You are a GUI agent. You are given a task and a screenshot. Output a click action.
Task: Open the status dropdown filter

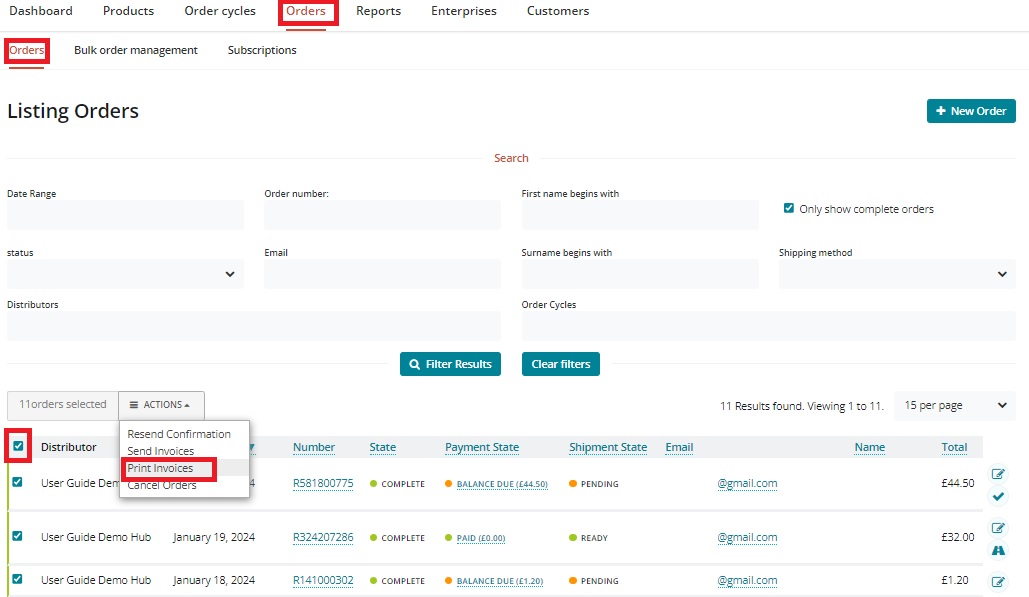125,274
